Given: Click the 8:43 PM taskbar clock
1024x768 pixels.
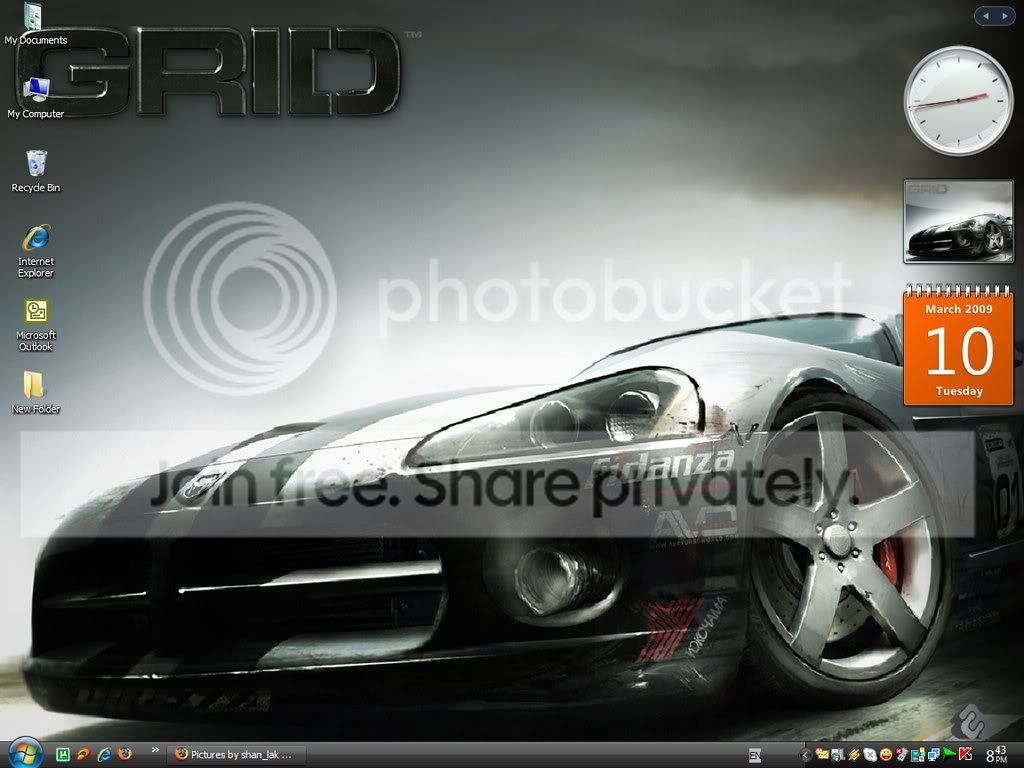Looking at the screenshot, I should [x=997, y=755].
